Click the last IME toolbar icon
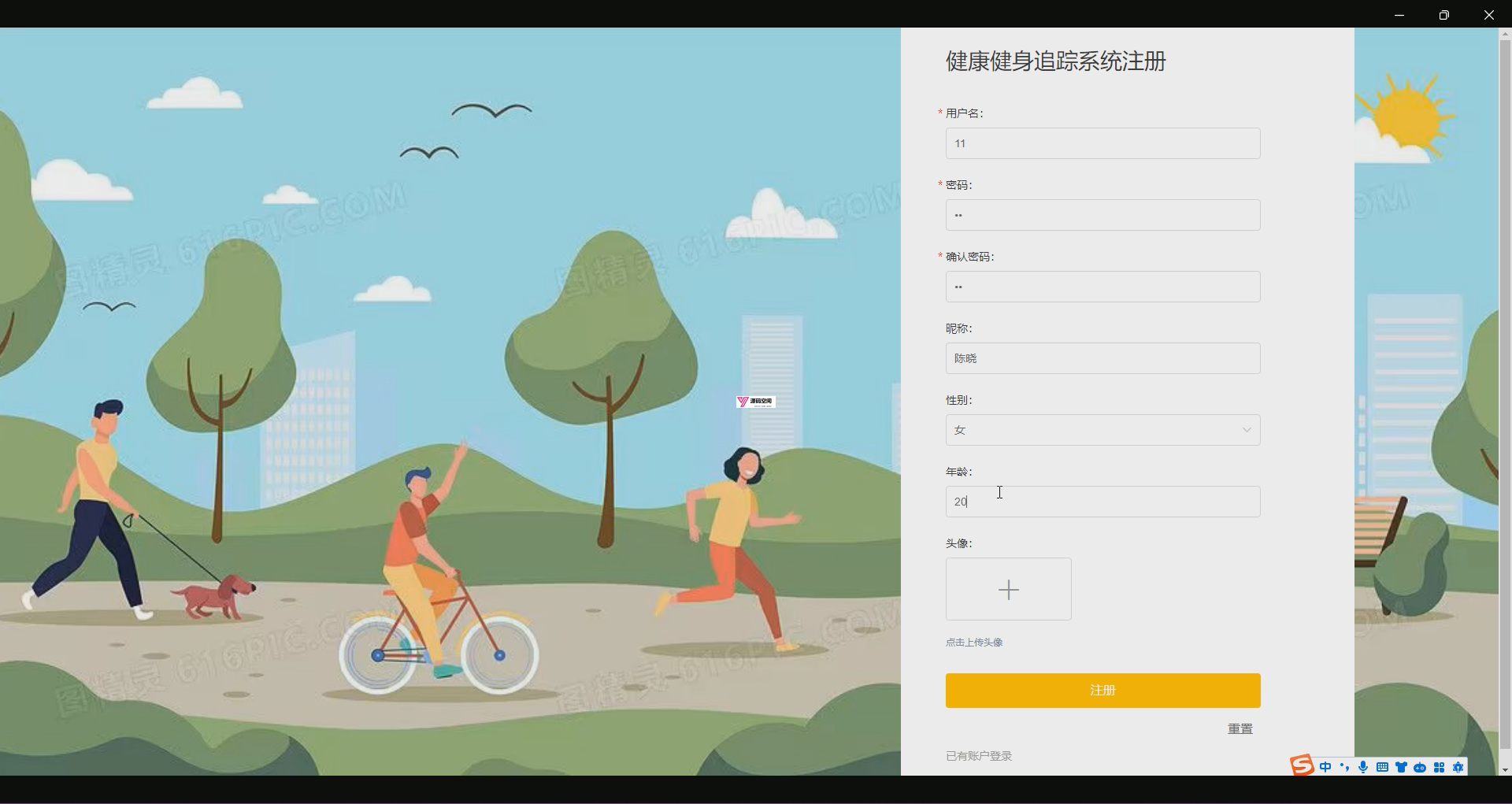 tap(1458, 767)
